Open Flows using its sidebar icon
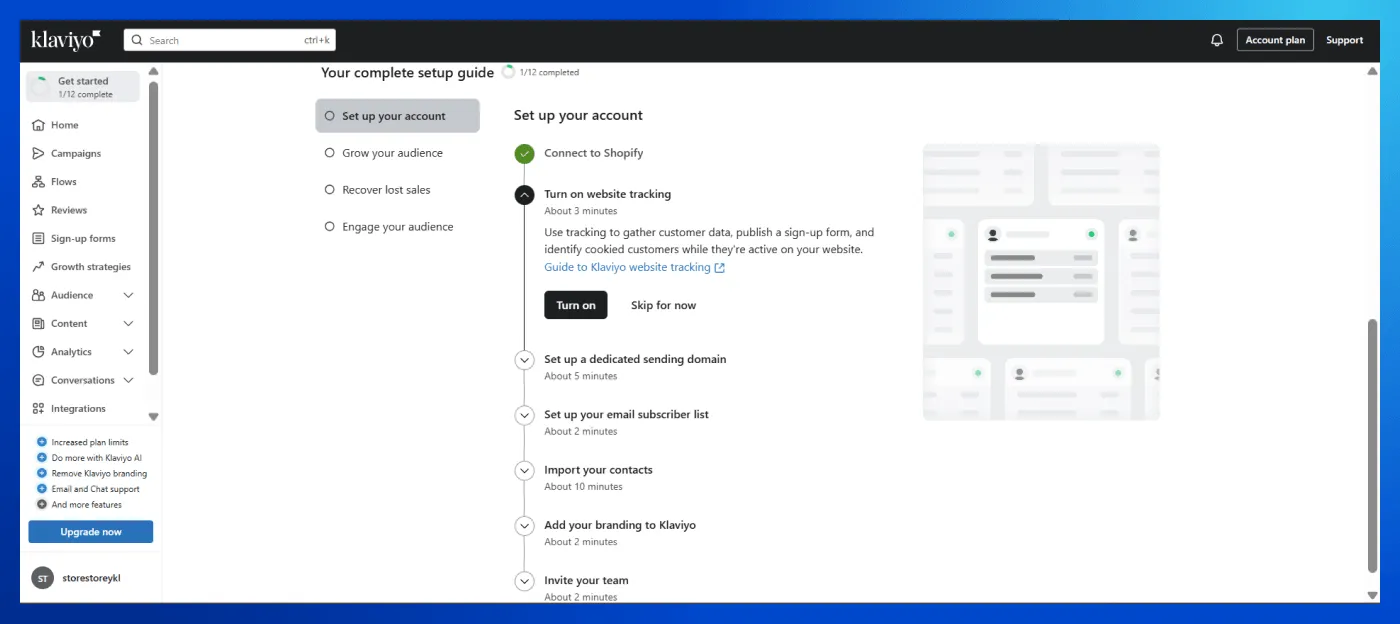This screenshot has height=624, width=1400. click(38, 182)
